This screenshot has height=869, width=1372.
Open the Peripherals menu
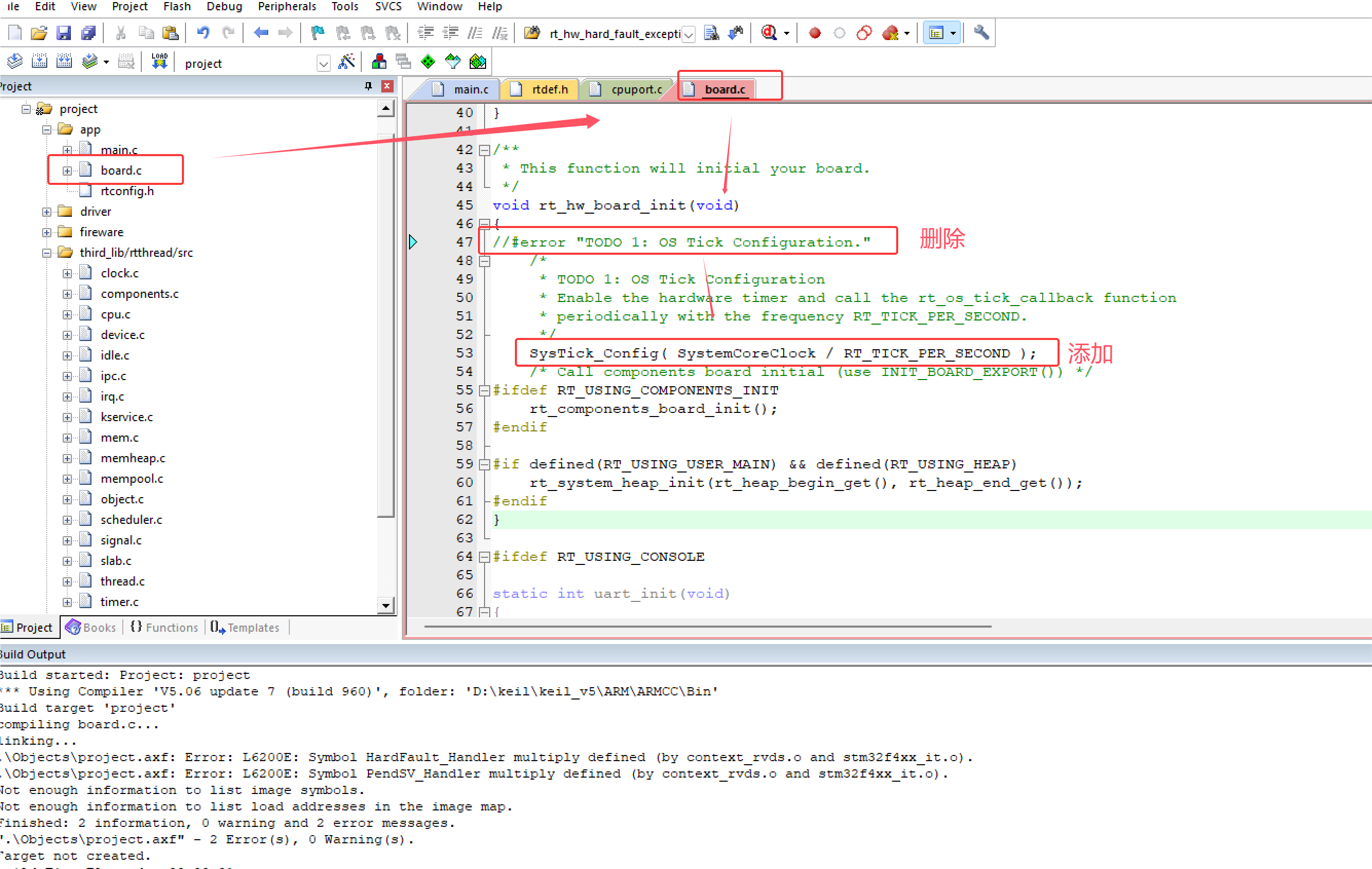pos(287,6)
